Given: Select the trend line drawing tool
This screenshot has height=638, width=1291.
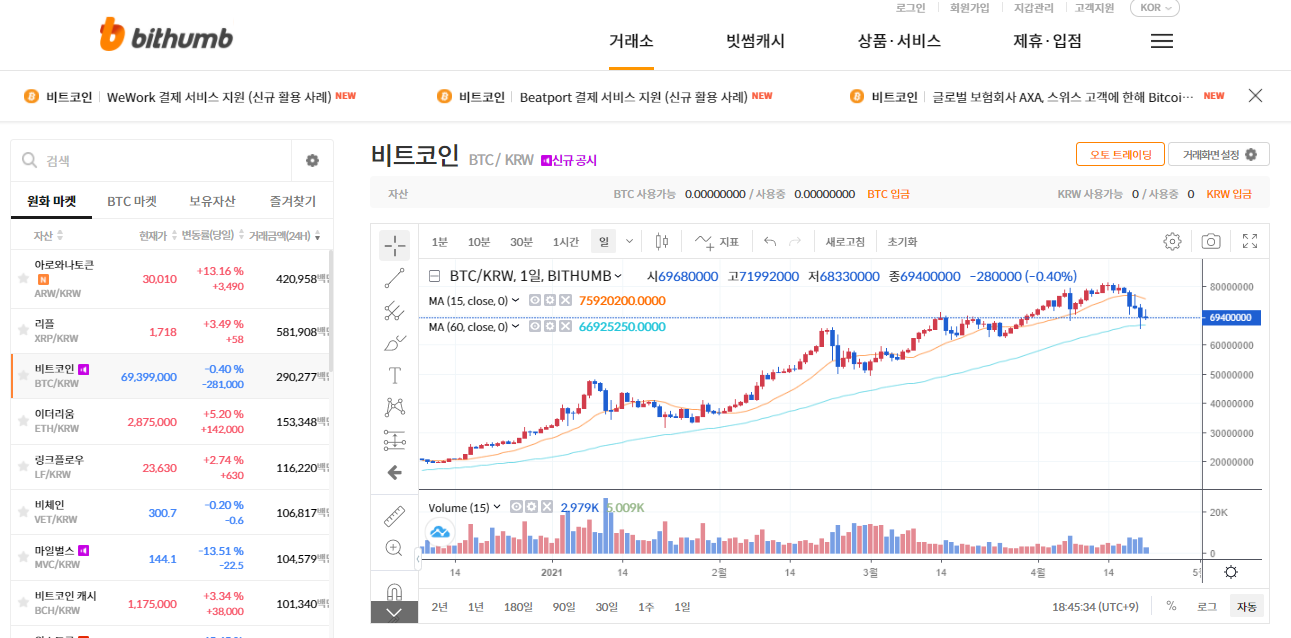Looking at the screenshot, I should (x=394, y=278).
